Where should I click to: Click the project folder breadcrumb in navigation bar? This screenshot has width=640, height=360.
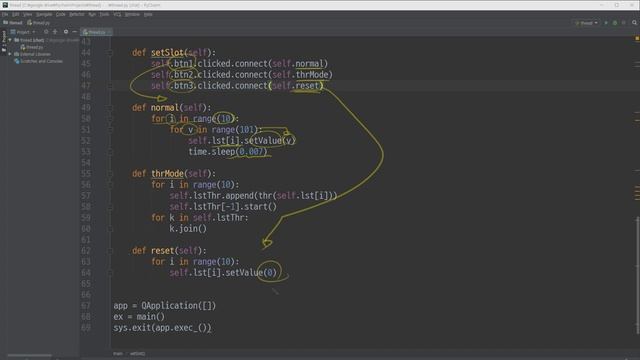point(13,23)
